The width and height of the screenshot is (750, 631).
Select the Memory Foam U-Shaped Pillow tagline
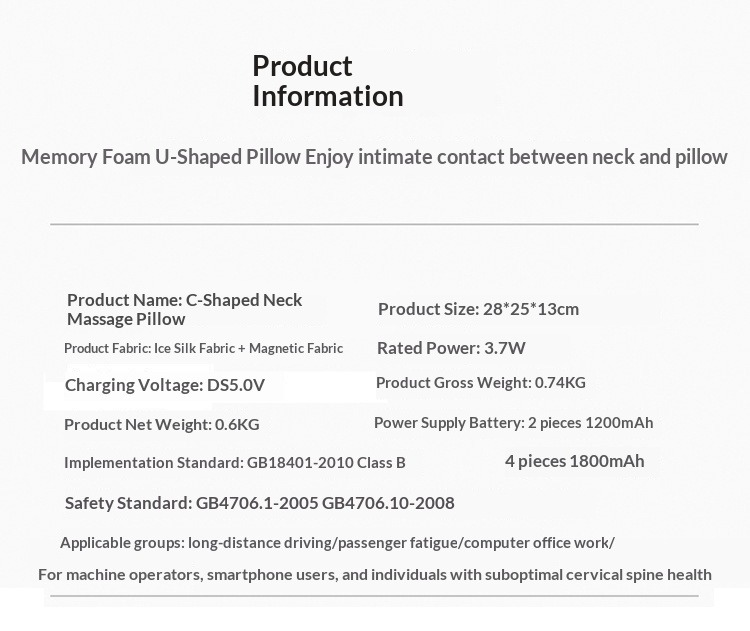[x=374, y=157]
